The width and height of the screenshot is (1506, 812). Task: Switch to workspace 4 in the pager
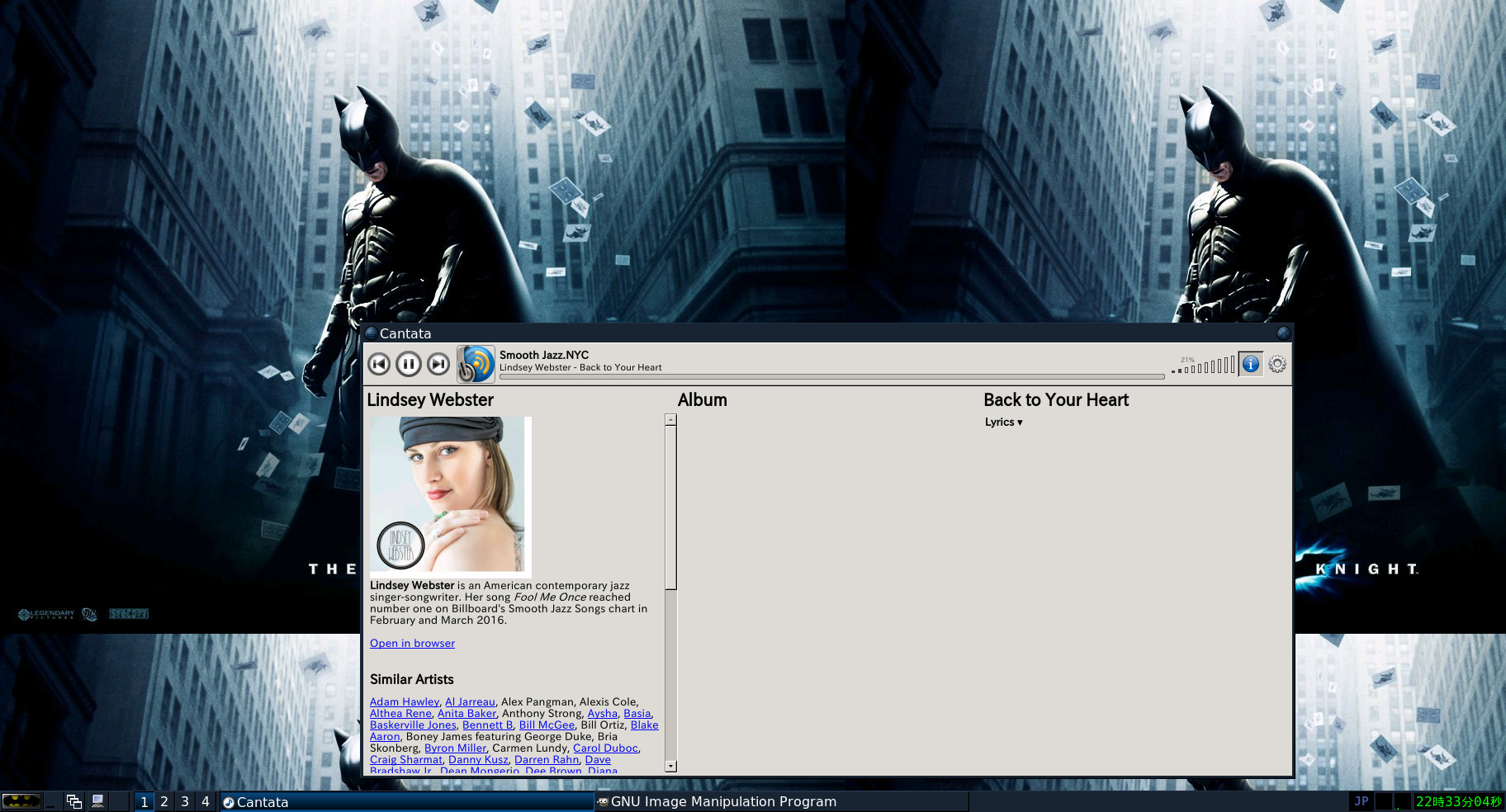pyautogui.click(x=206, y=801)
